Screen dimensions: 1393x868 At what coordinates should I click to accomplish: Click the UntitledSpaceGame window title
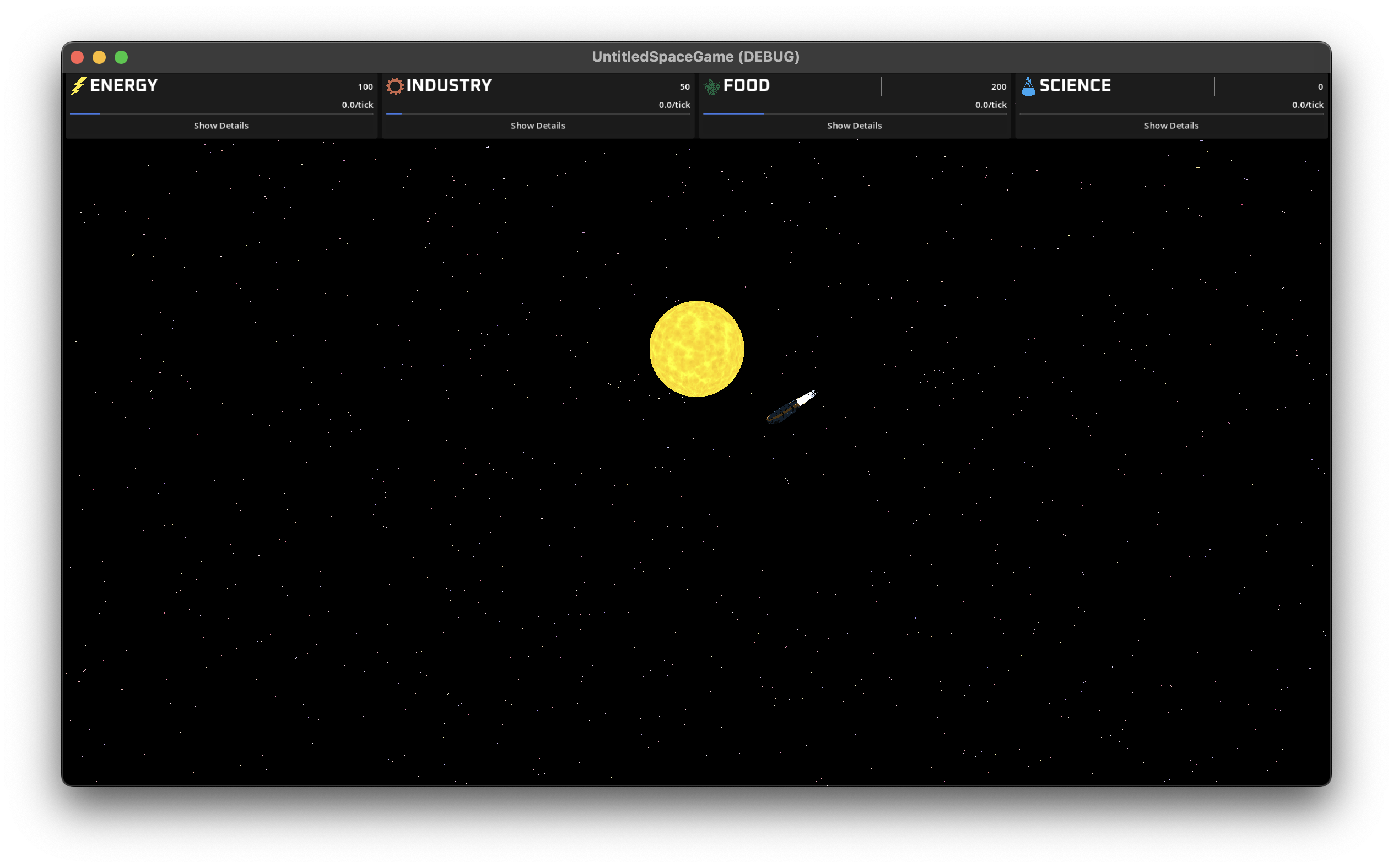696,56
